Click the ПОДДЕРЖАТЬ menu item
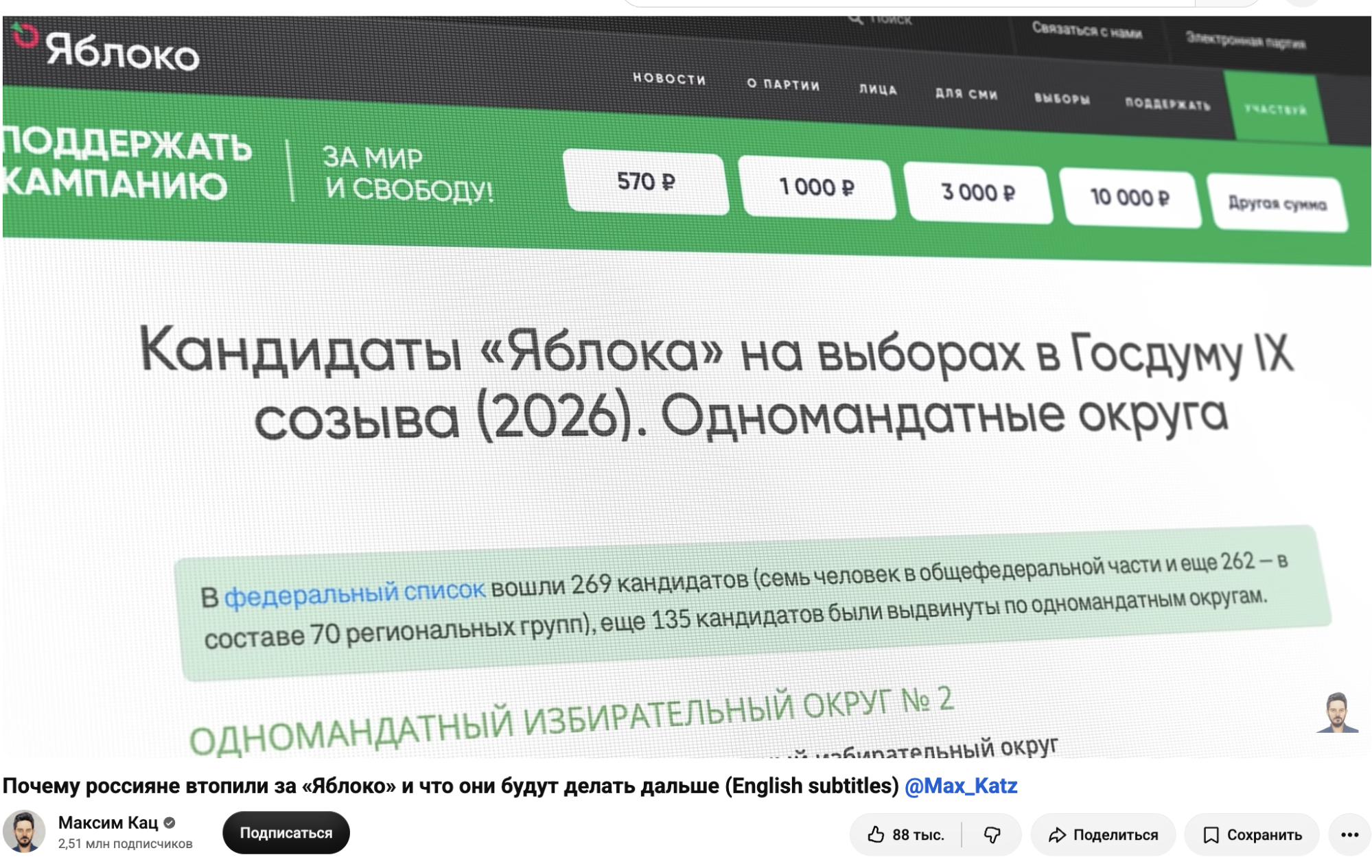 [x=1167, y=104]
